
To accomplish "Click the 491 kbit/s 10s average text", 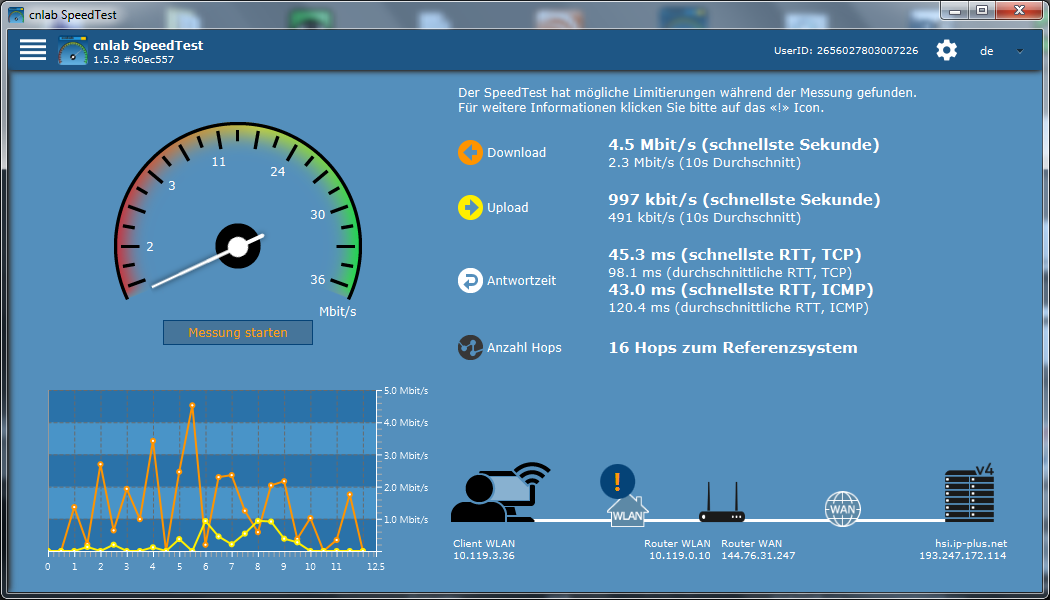I will tap(704, 218).
